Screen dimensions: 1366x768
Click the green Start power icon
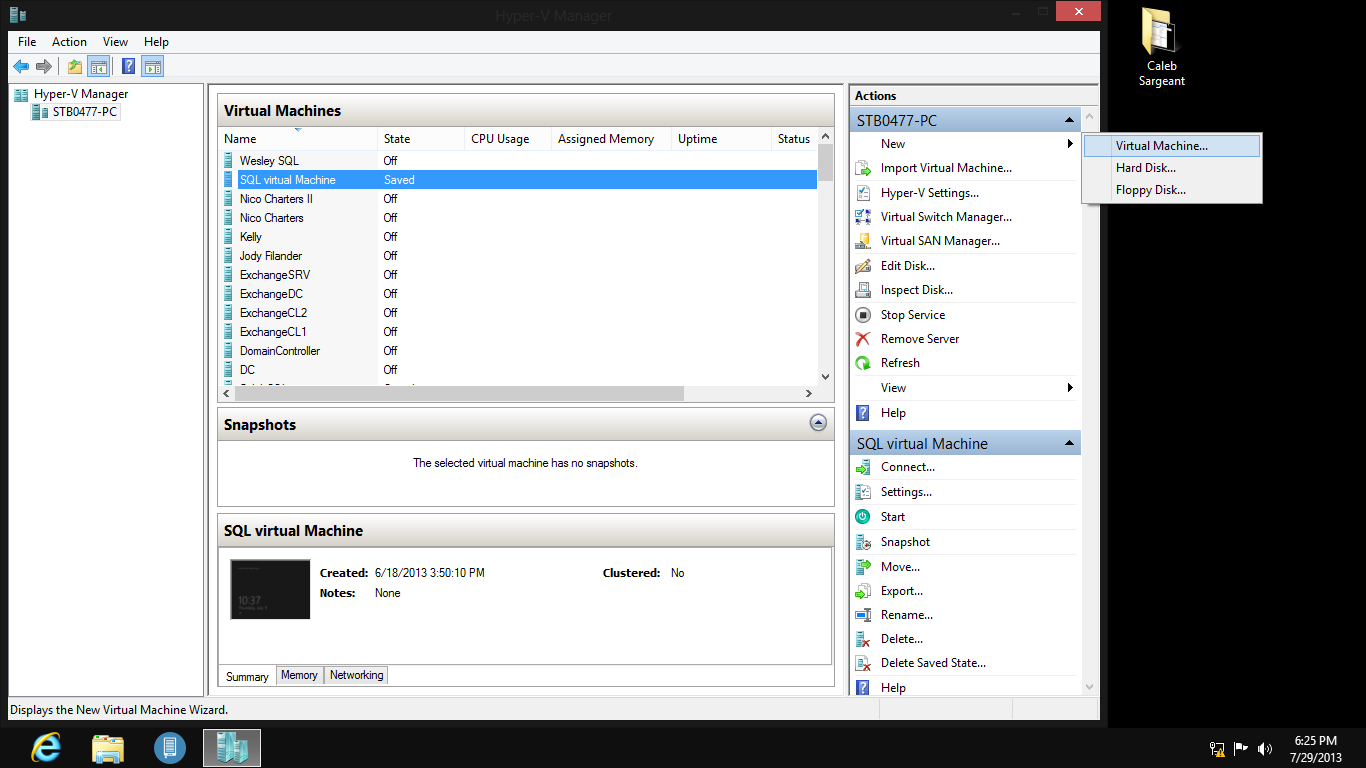863,517
